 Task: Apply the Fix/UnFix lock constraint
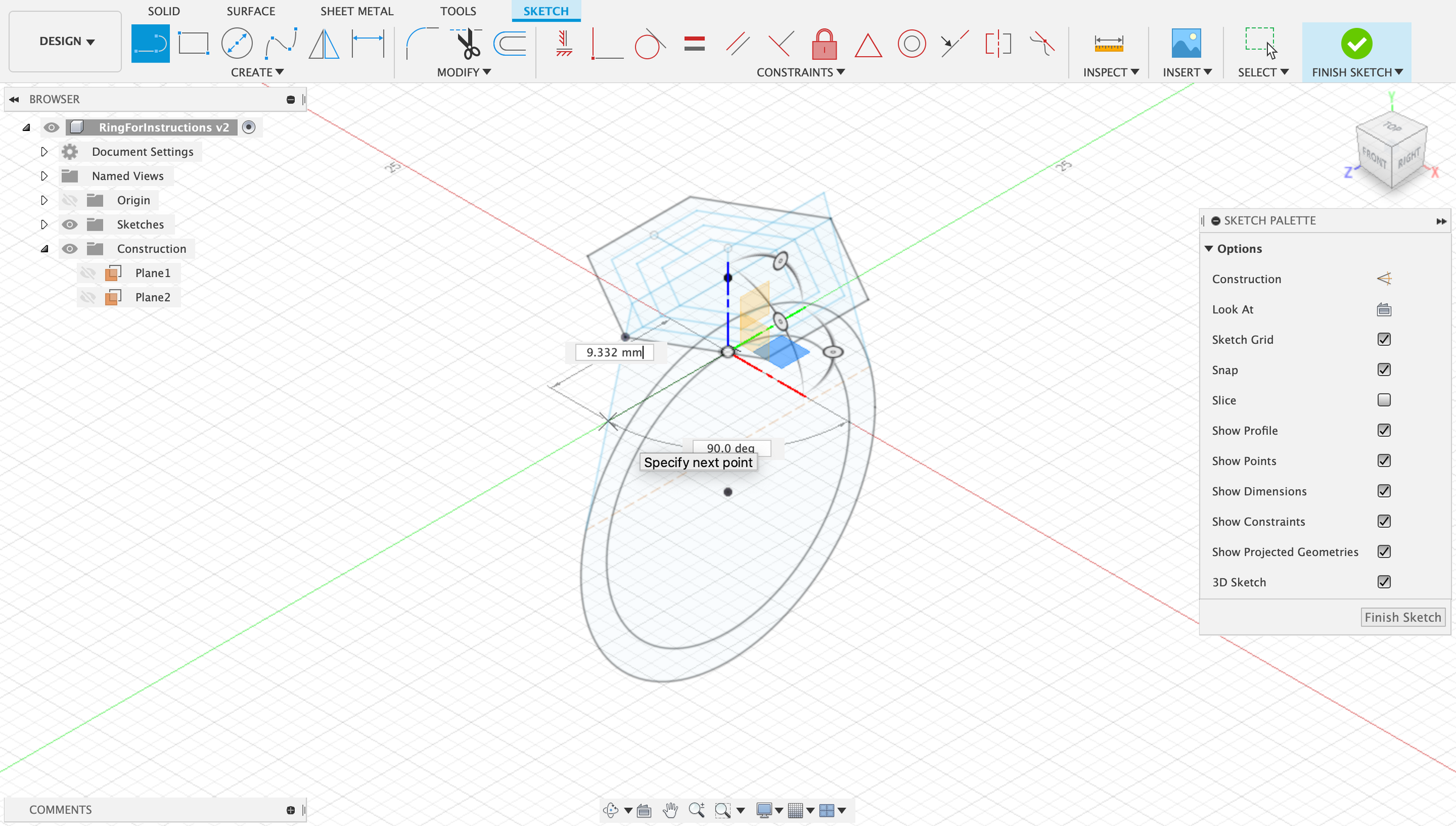click(824, 43)
